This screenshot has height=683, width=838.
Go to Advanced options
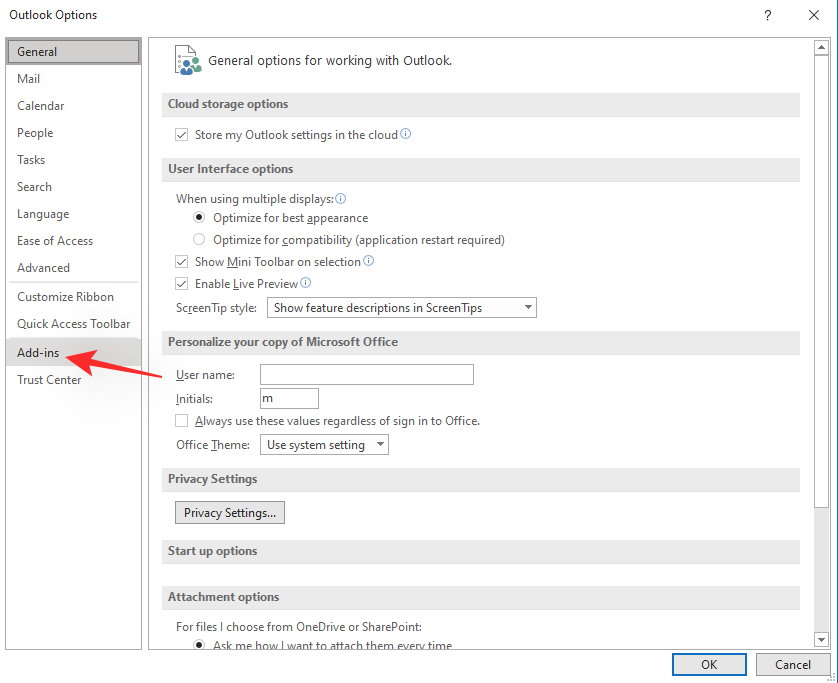pyautogui.click(x=74, y=268)
